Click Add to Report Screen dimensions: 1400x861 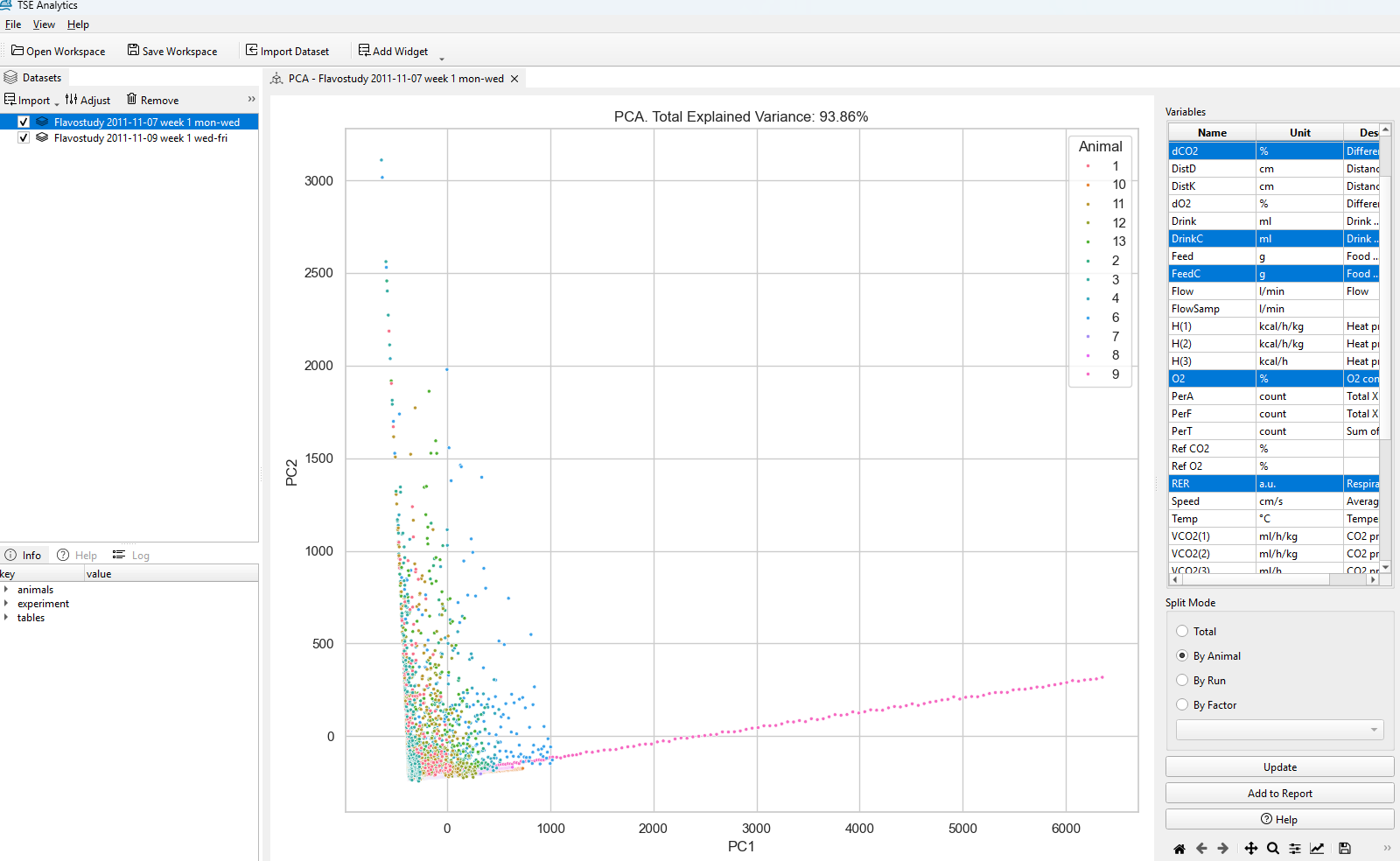[x=1279, y=793]
